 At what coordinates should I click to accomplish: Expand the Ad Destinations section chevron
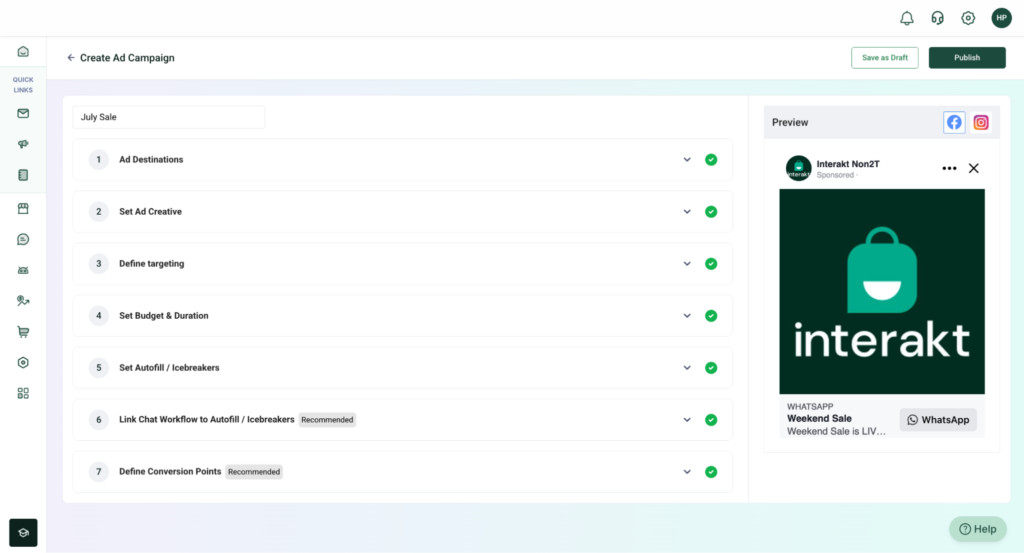[x=687, y=159]
